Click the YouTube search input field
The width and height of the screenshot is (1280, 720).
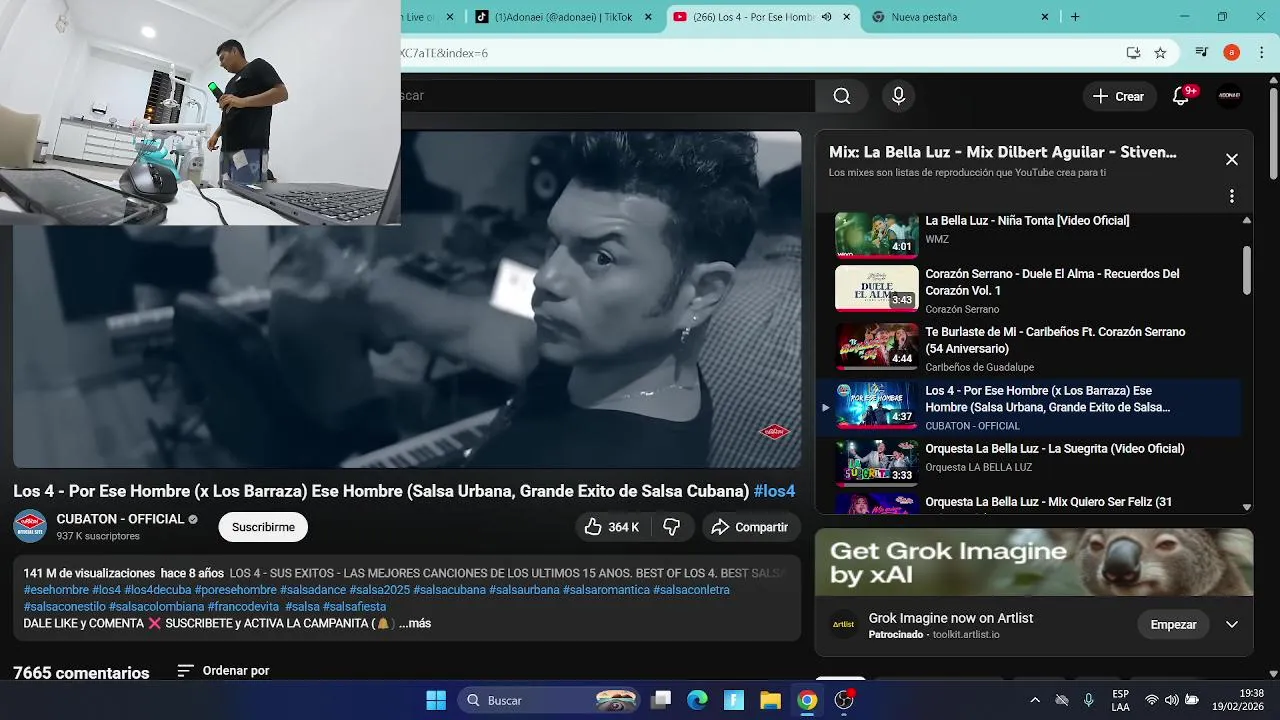tap(608, 96)
